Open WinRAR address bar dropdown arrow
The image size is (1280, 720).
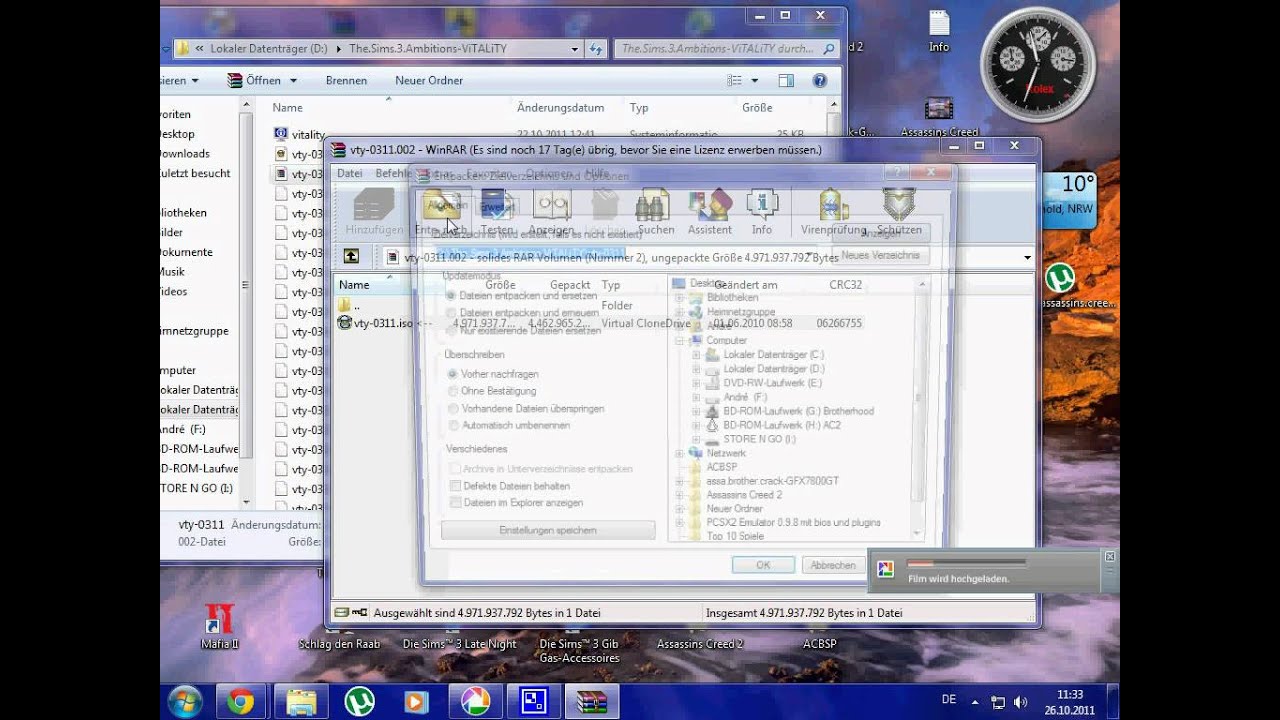point(1027,258)
